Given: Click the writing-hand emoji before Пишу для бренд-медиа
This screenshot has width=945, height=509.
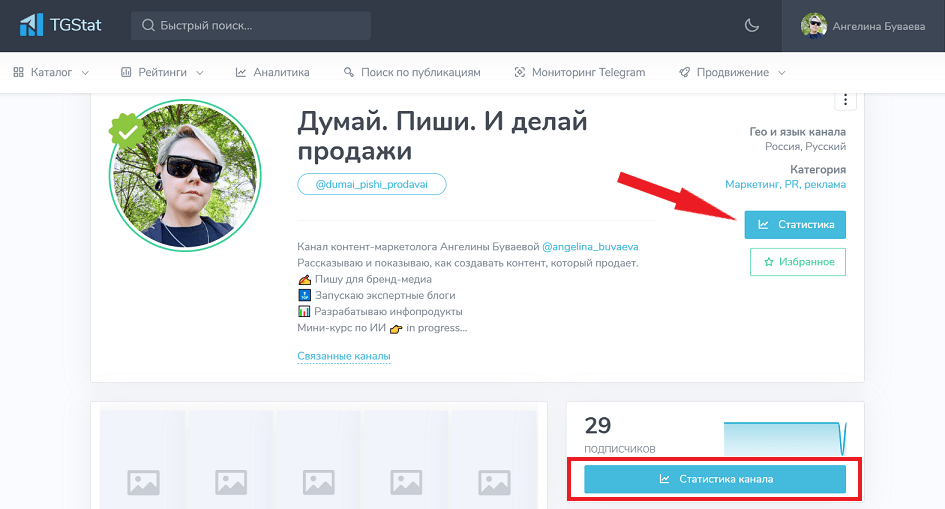Looking at the screenshot, I should pyautogui.click(x=304, y=279).
